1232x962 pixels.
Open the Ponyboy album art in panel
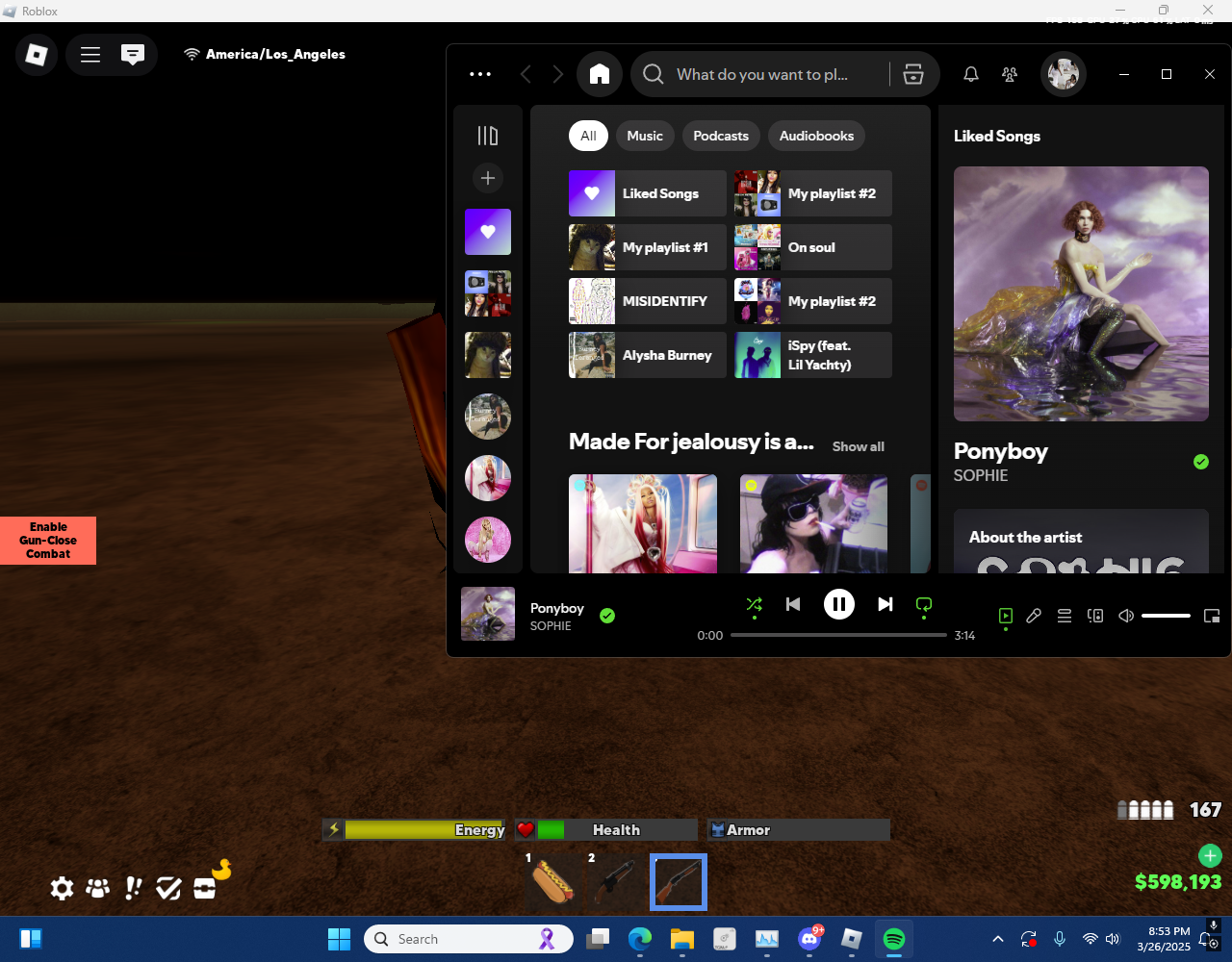pos(1081,293)
